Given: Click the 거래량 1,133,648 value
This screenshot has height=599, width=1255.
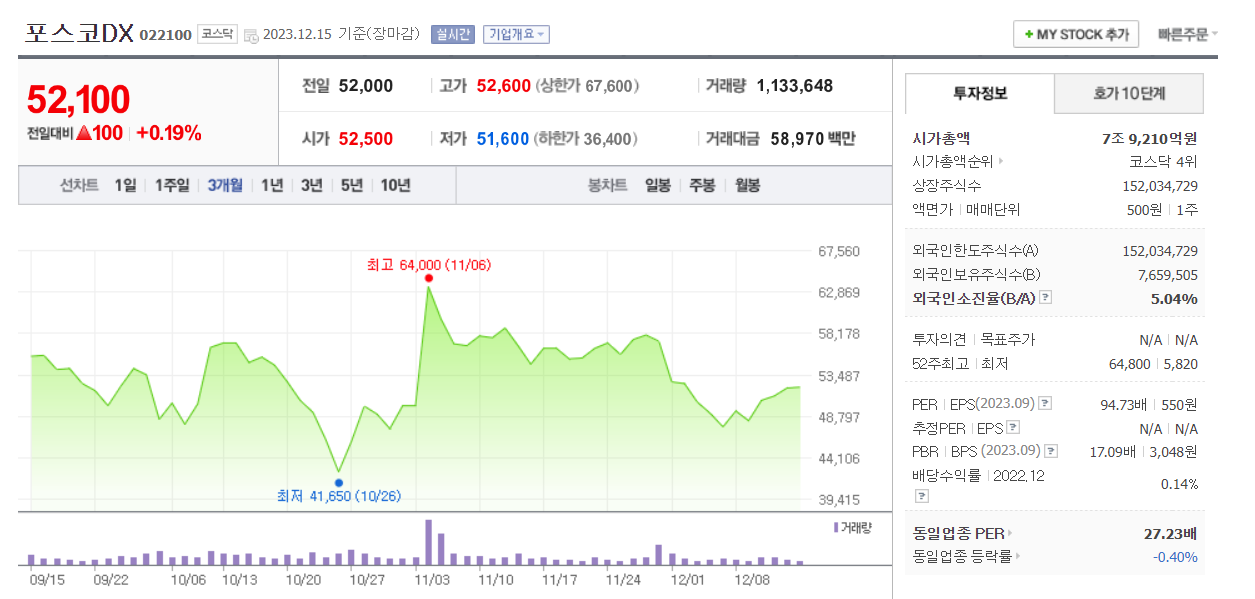Looking at the screenshot, I should coord(795,86).
